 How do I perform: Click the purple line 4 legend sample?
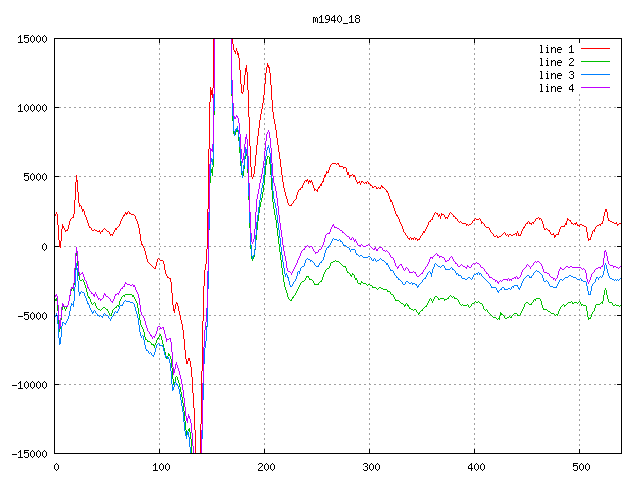click(596, 88)
